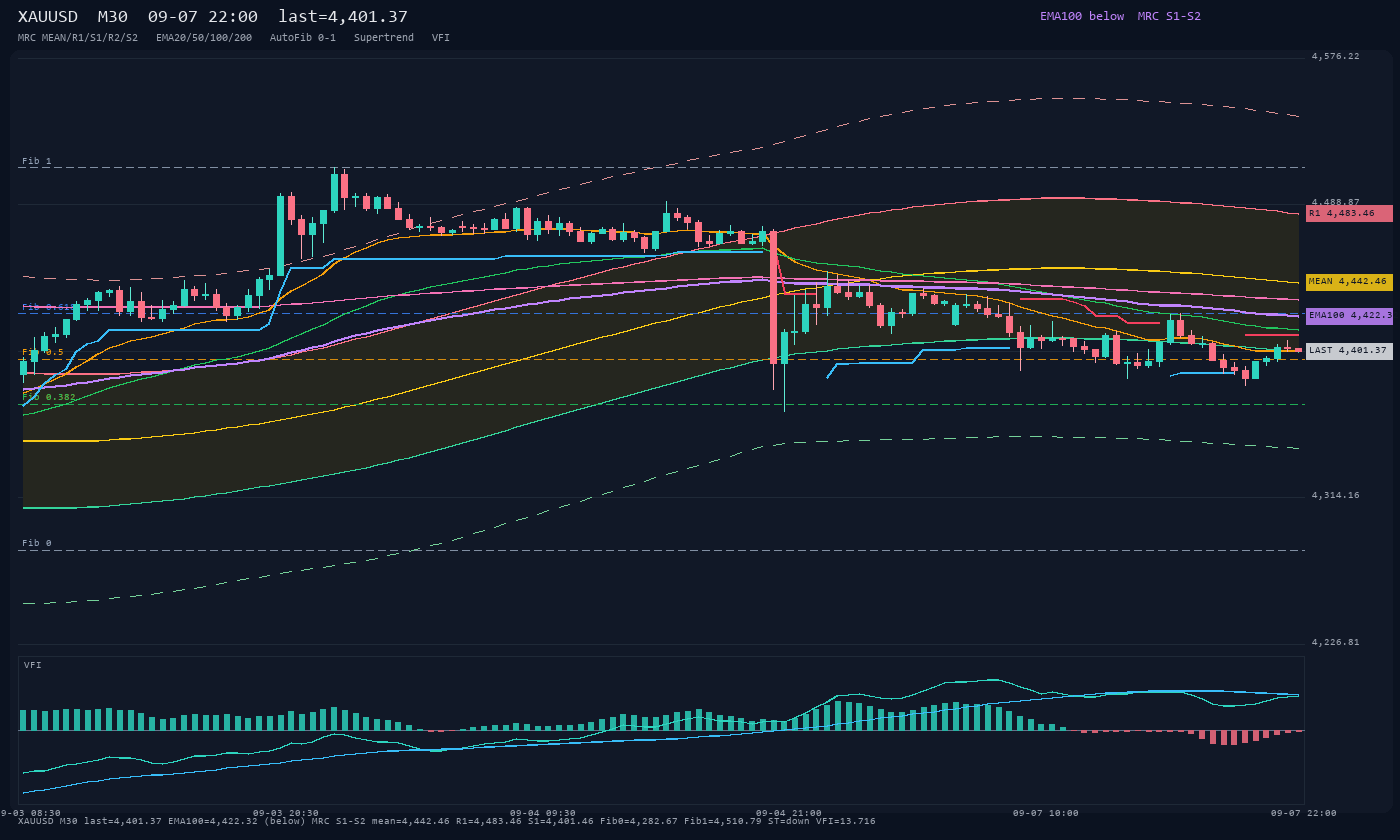Click the R1 4,483.46 price tag

tap(1349, 213)
